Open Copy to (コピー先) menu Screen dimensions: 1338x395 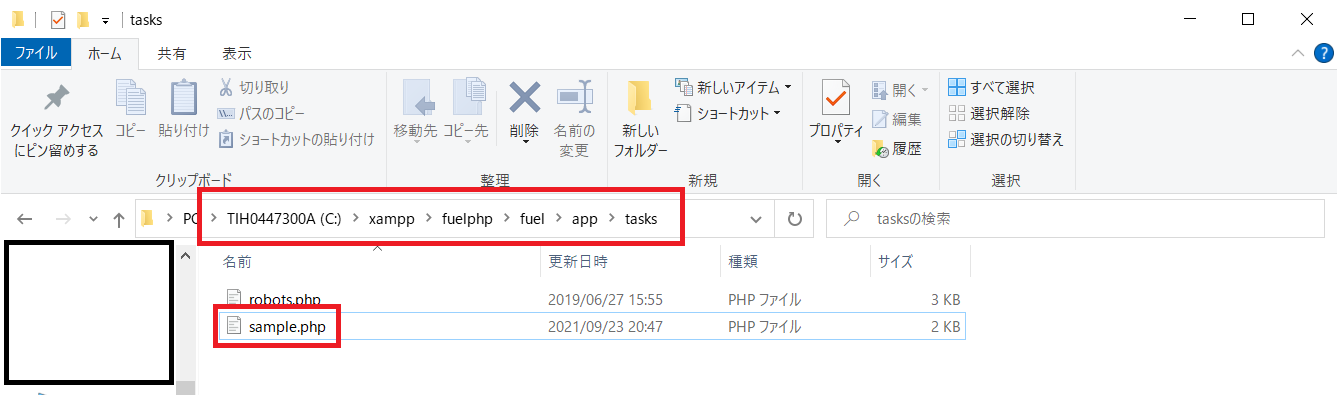(465, 112)
